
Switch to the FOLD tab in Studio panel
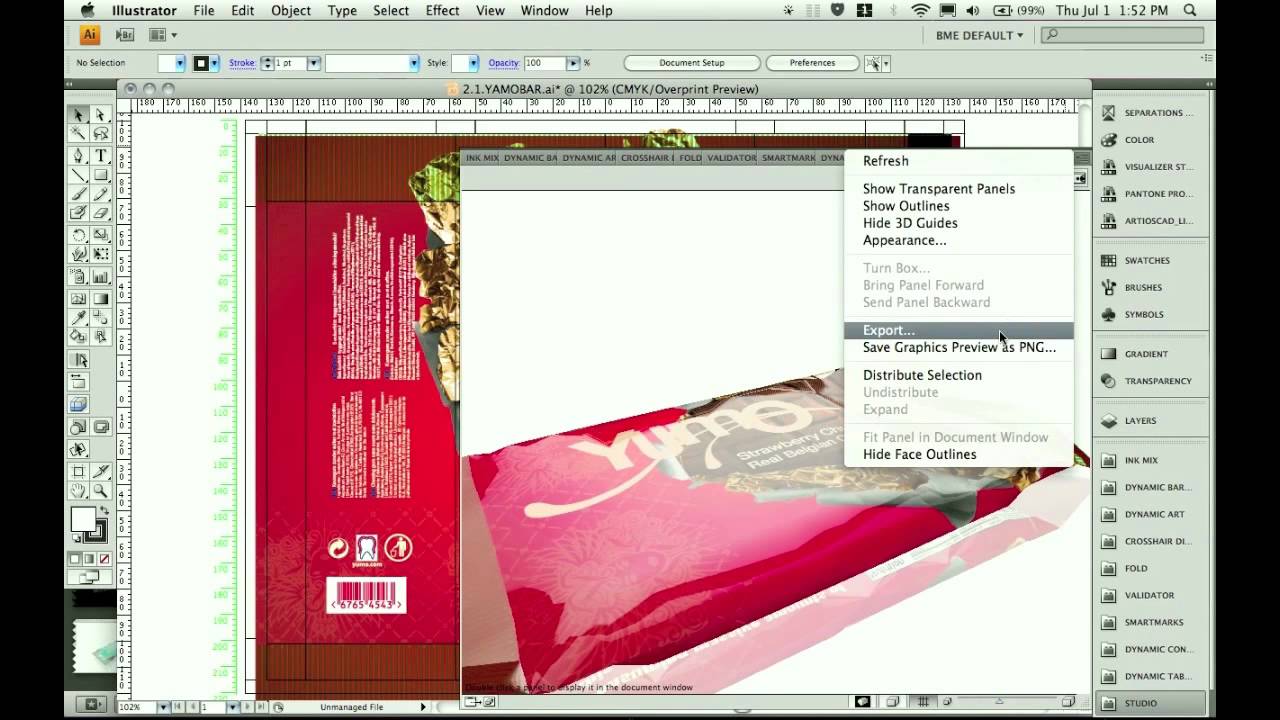[x=690, y=158]
